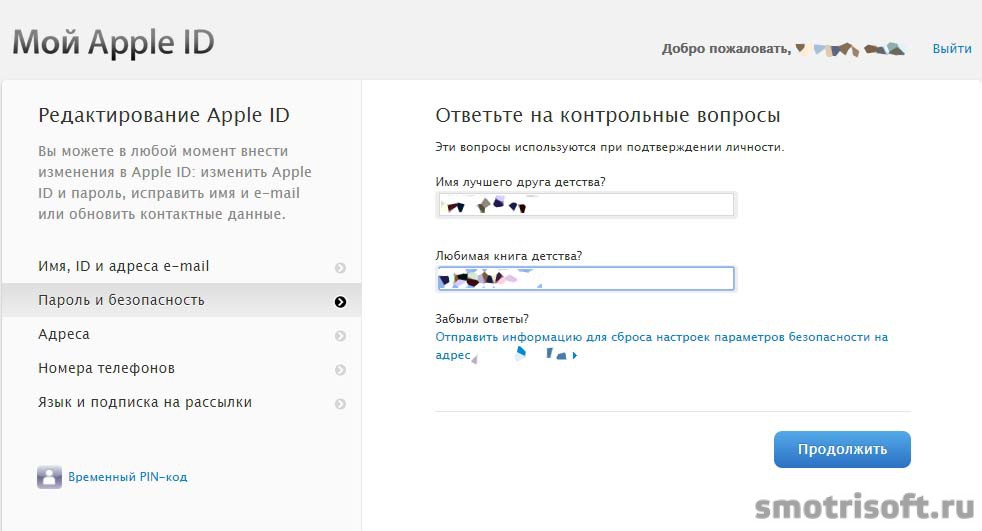Viewport: 982px width, 531px height.
Task: Click arrow icon beside Номера телефонов
Action: [x=340, y=370]
